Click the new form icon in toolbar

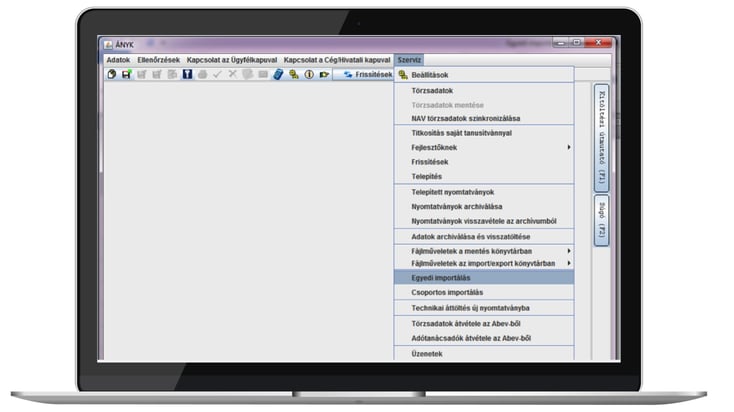pos(111,74)
